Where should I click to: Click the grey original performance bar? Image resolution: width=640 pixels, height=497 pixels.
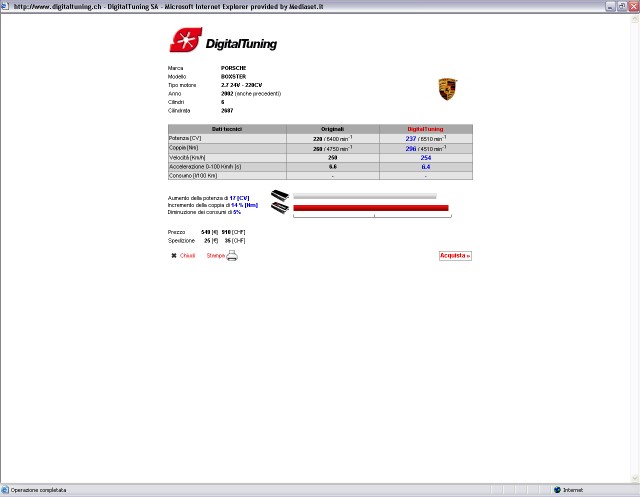364,196
